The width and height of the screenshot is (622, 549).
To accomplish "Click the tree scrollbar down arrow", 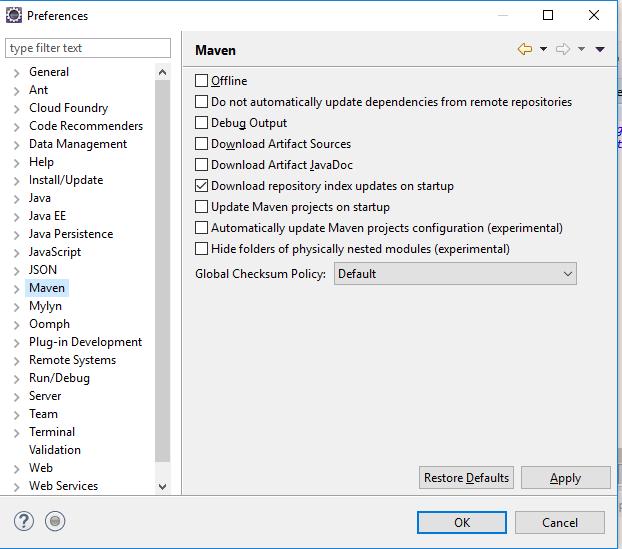I will tap(162, 487).
